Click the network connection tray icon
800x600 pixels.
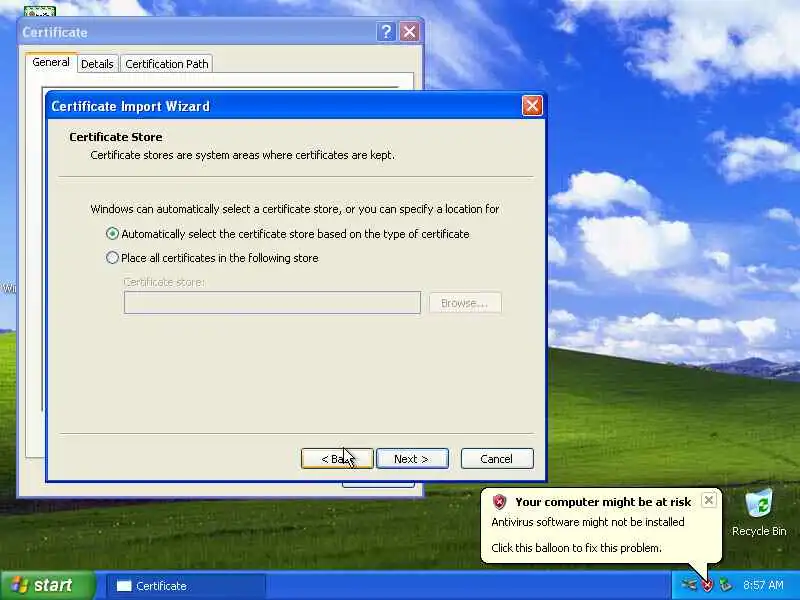pyautogui.click(x=689, y=585)
